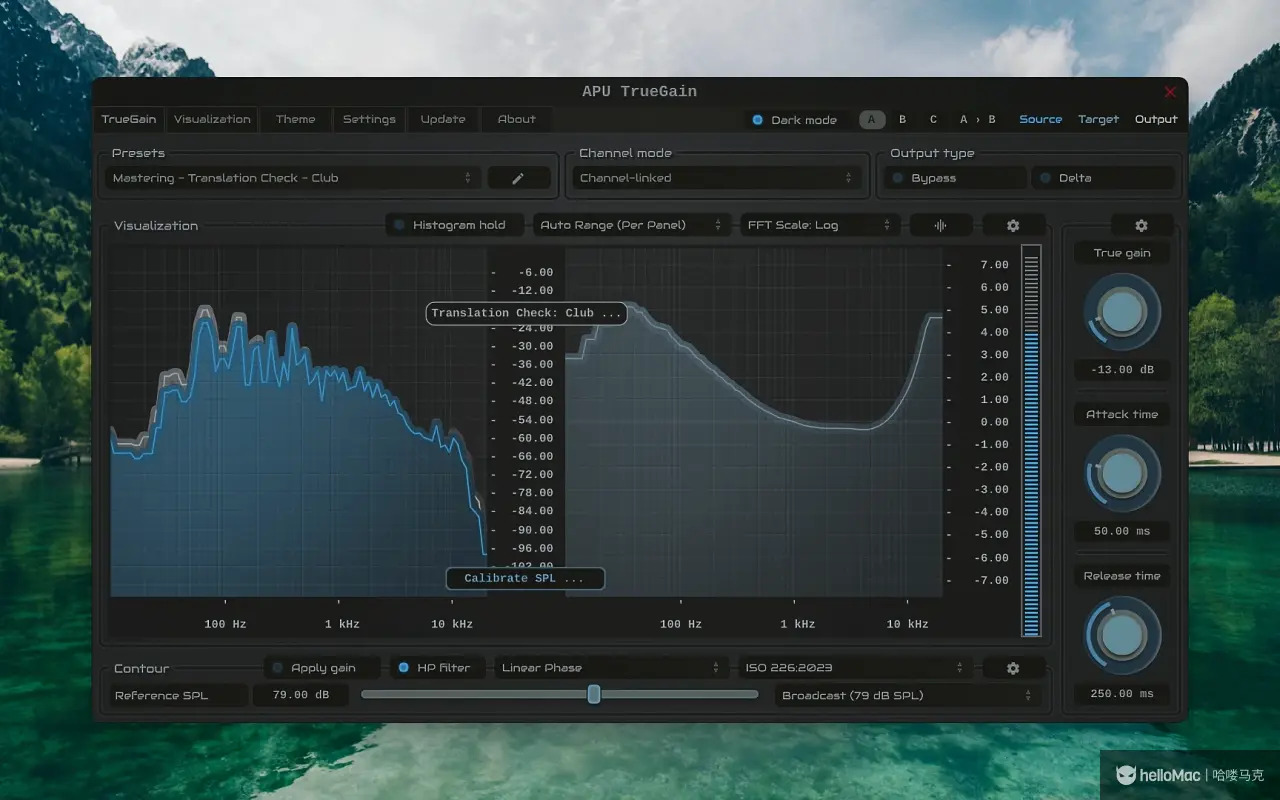Open Contour settings gear
Image resolution: width=1280 pixels, height=800 pixels.
click(1013, 668)
